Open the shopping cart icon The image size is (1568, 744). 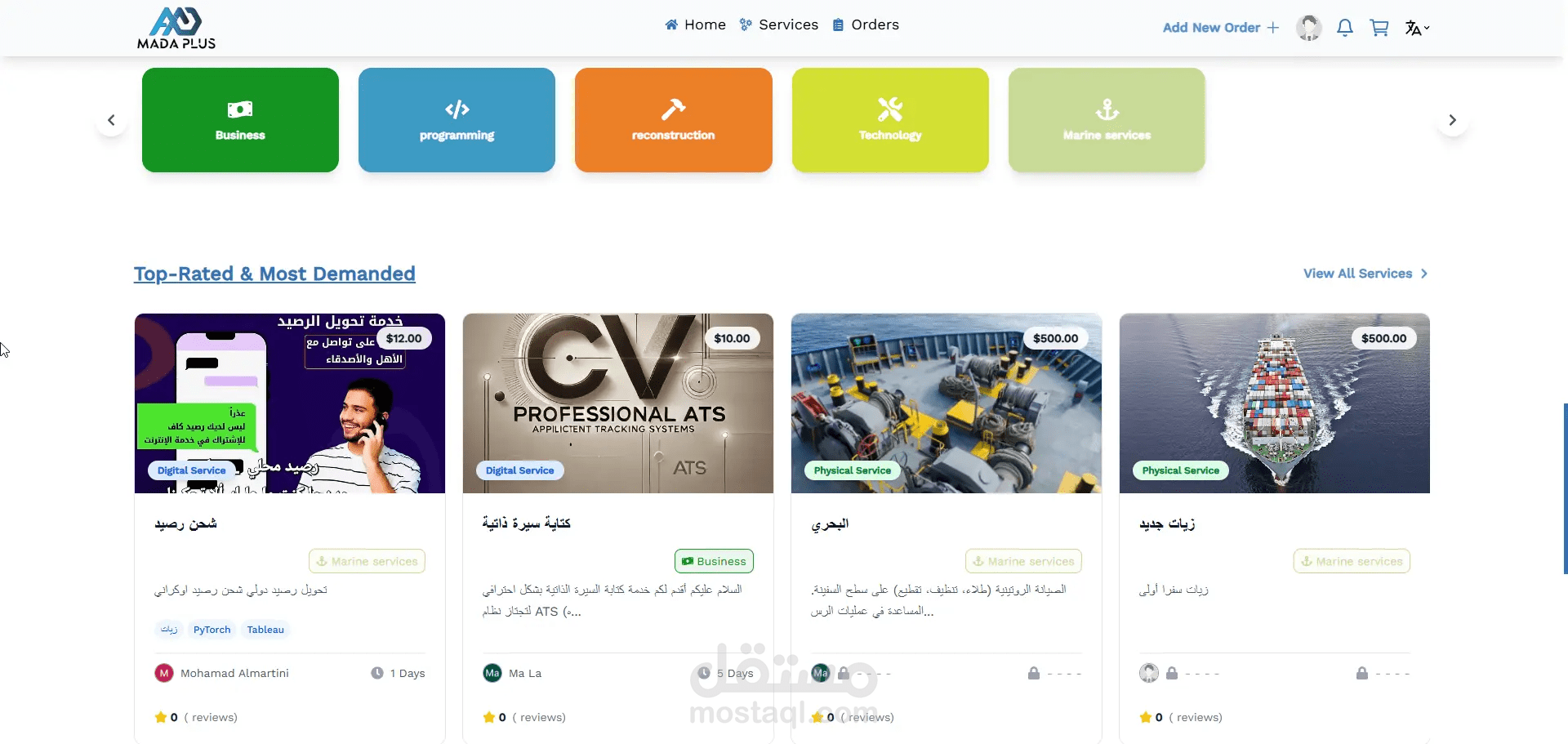click(x=1379, y=28)
